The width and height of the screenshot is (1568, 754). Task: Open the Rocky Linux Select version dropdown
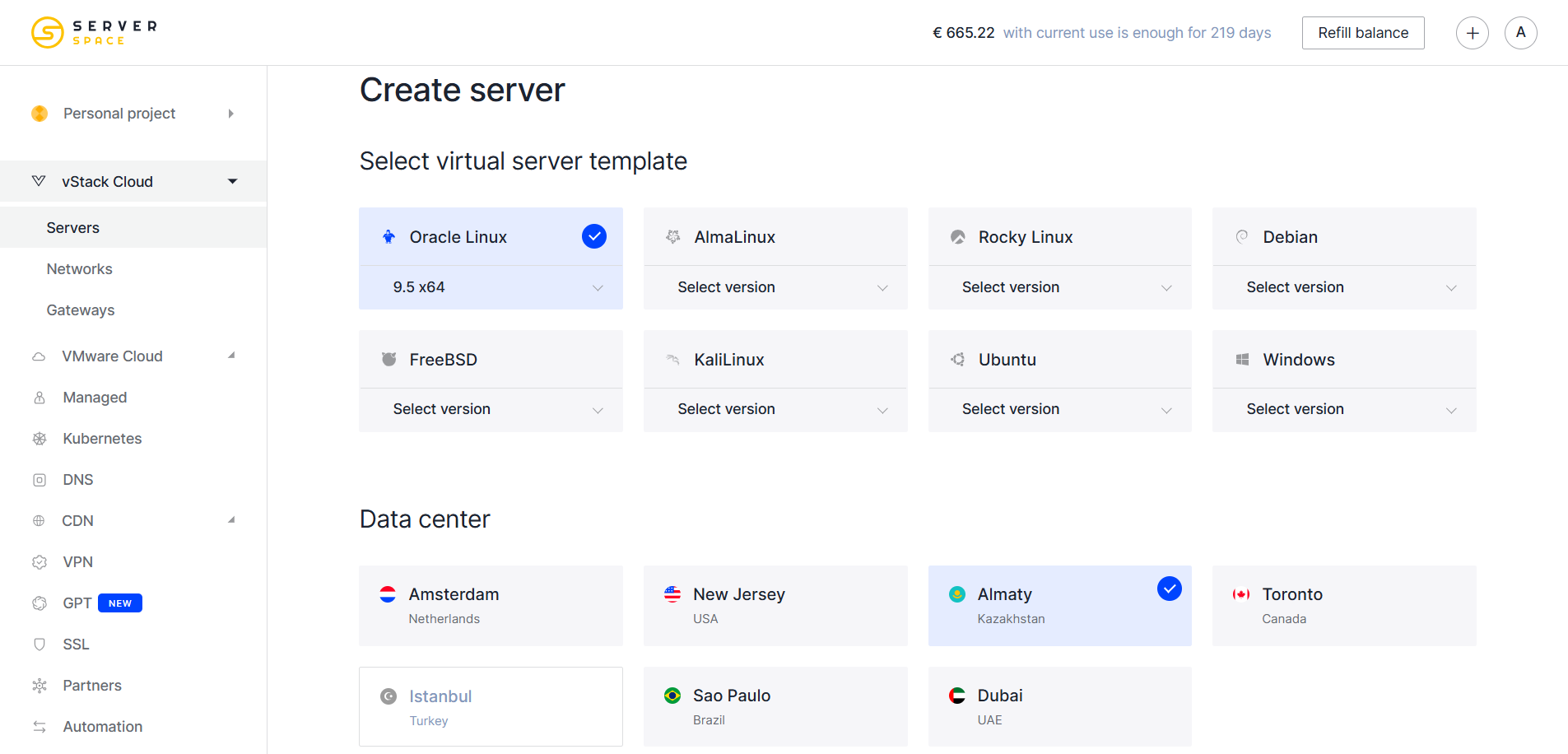(1059, 287)
